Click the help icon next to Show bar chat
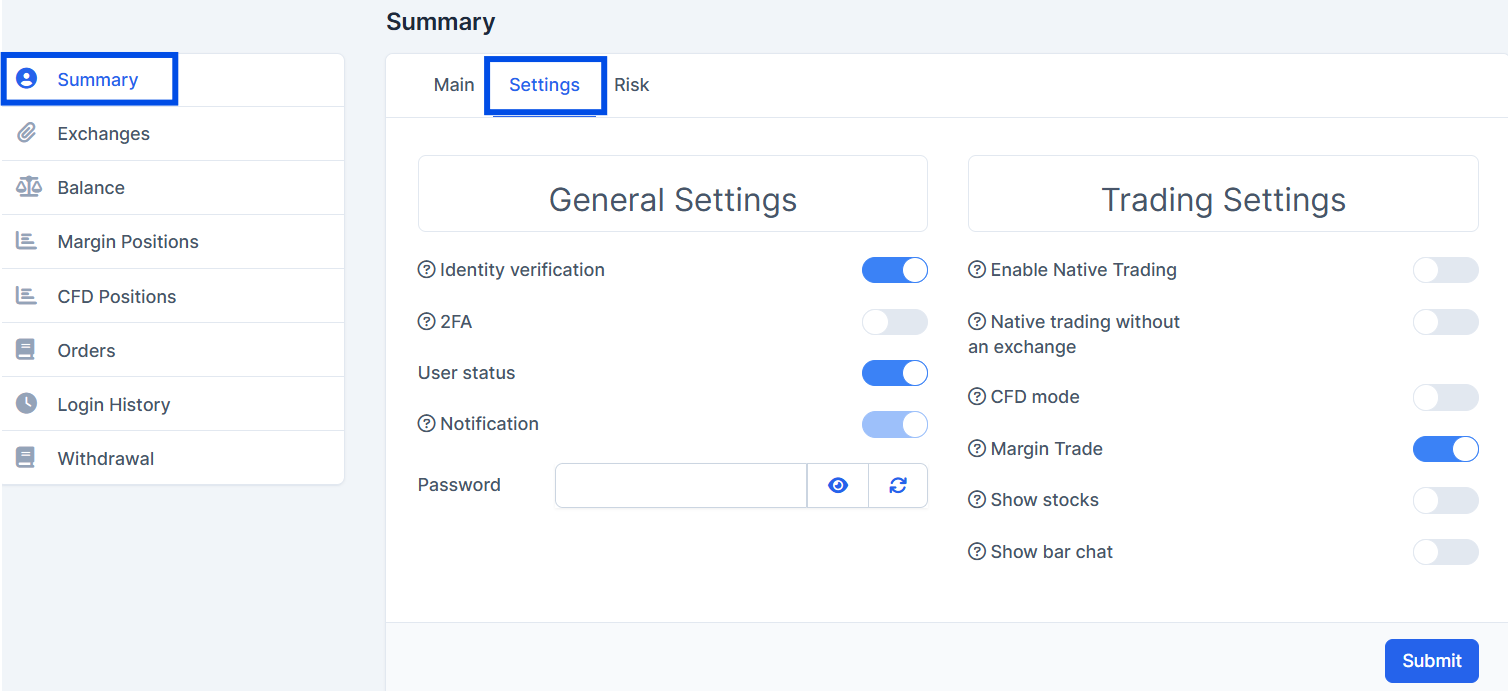 [x=976, y=551]
